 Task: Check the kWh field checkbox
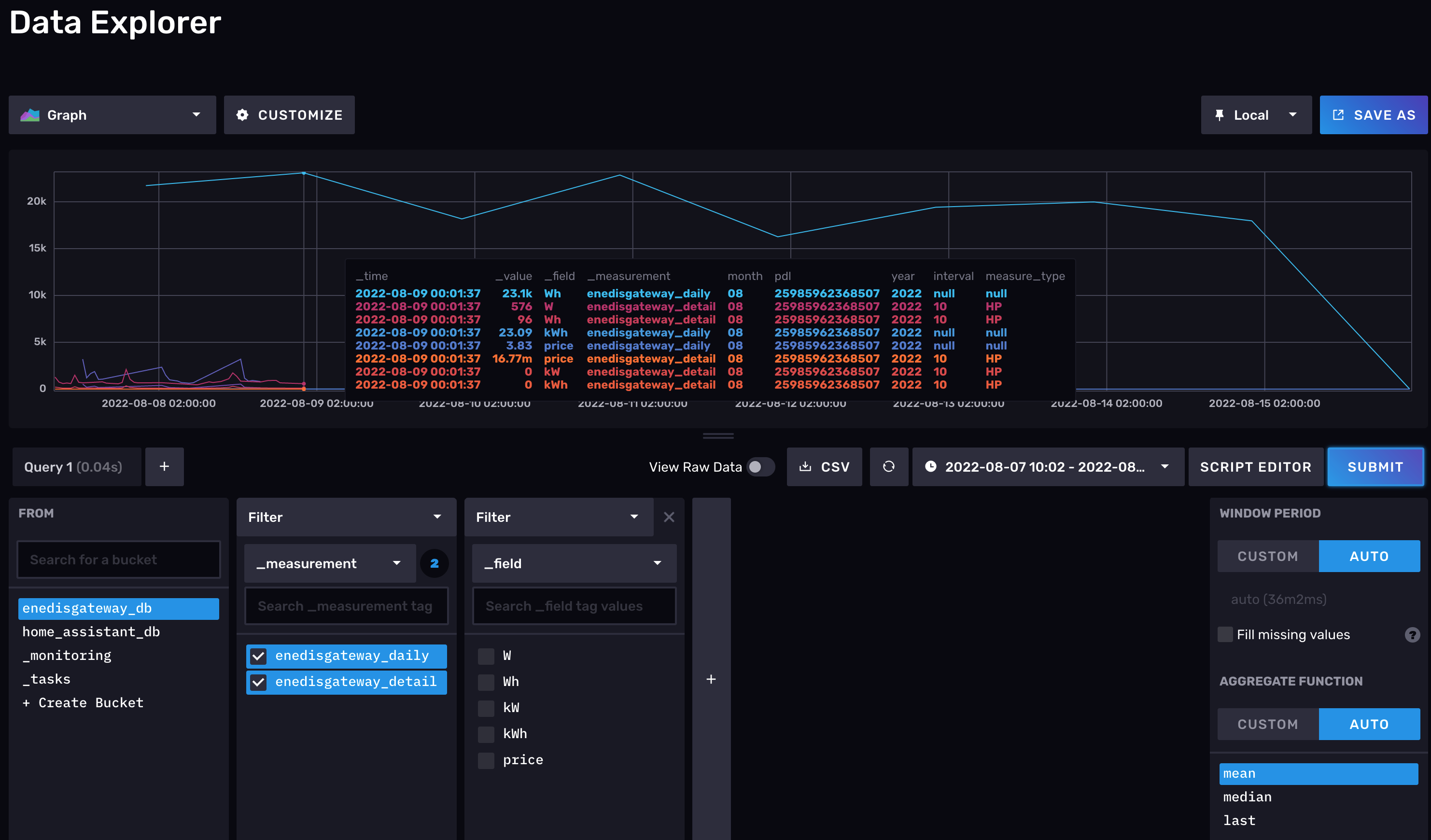pos(486,735)
